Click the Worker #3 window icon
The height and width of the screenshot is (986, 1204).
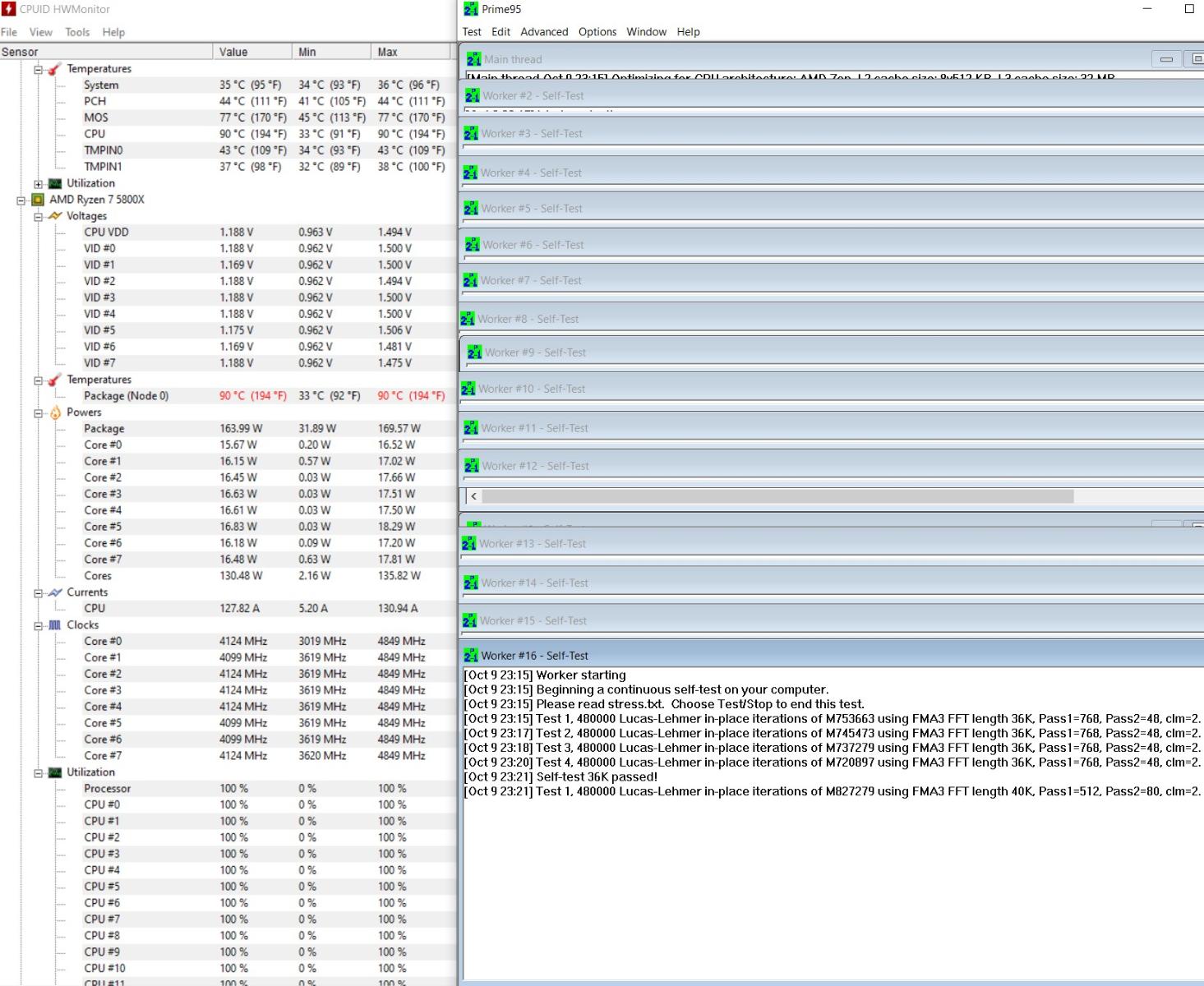471,133
